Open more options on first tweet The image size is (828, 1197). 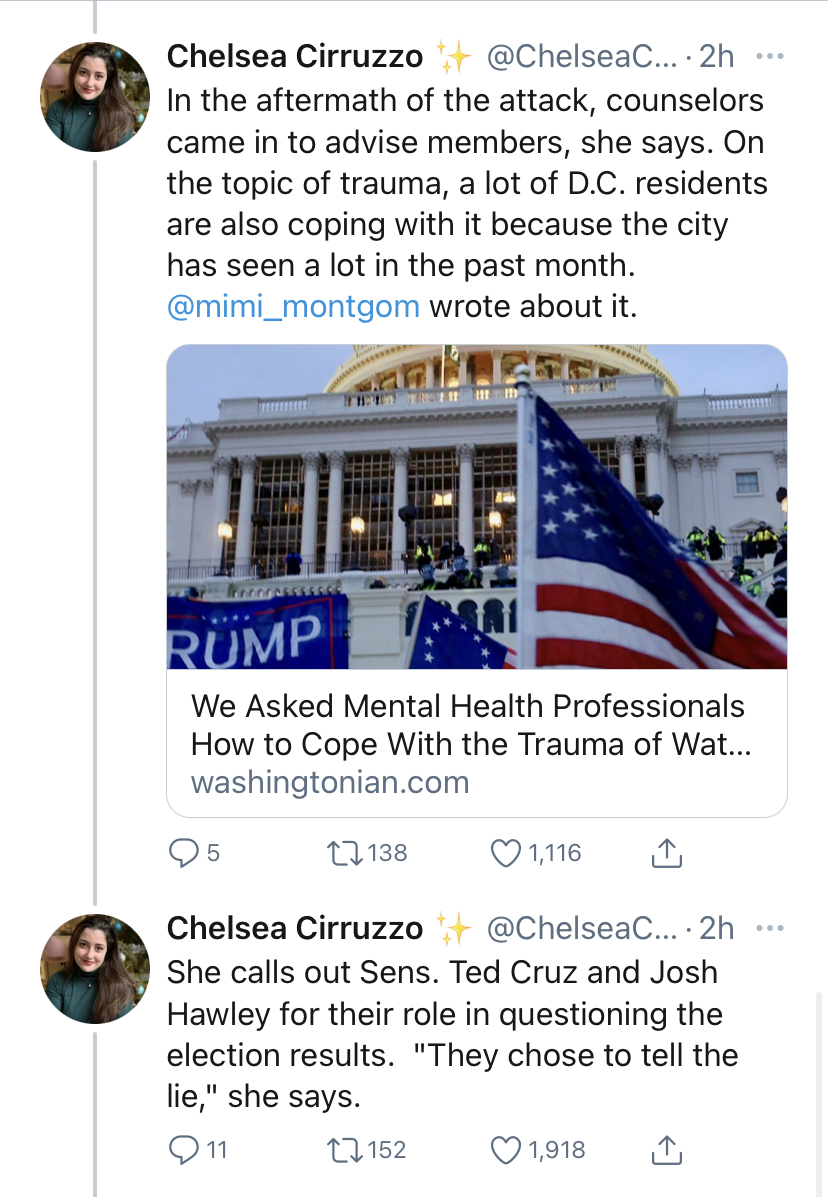[x=769, y=56]
